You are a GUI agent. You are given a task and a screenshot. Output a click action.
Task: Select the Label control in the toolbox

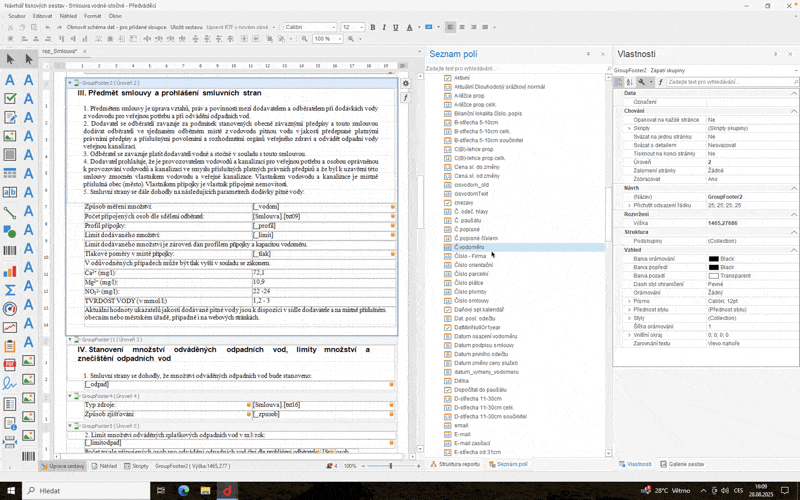pyautogui.click(x=10, y=80)
